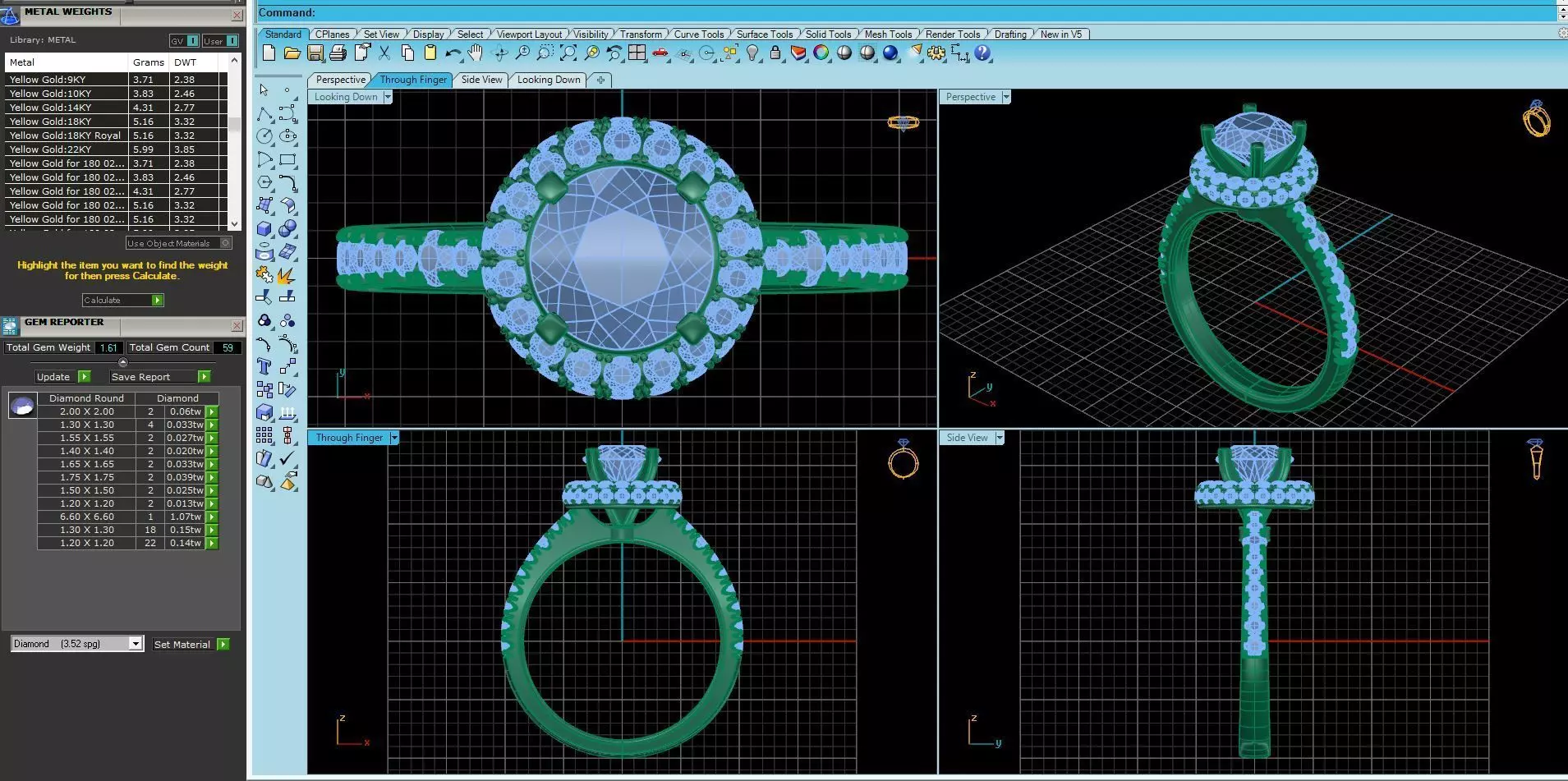Close the Gem Reporter panel
This screenshot has width=1568, height=781.
point(237,325)
